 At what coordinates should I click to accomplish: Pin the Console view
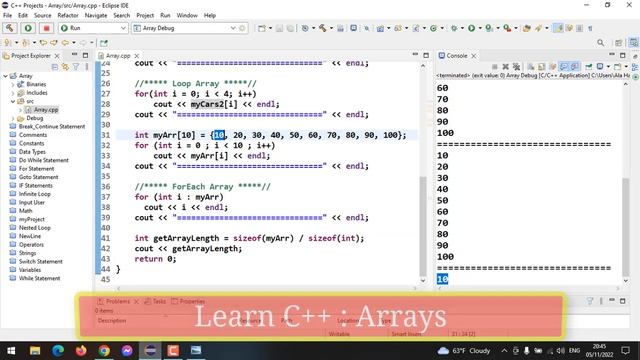coord(589,67)
